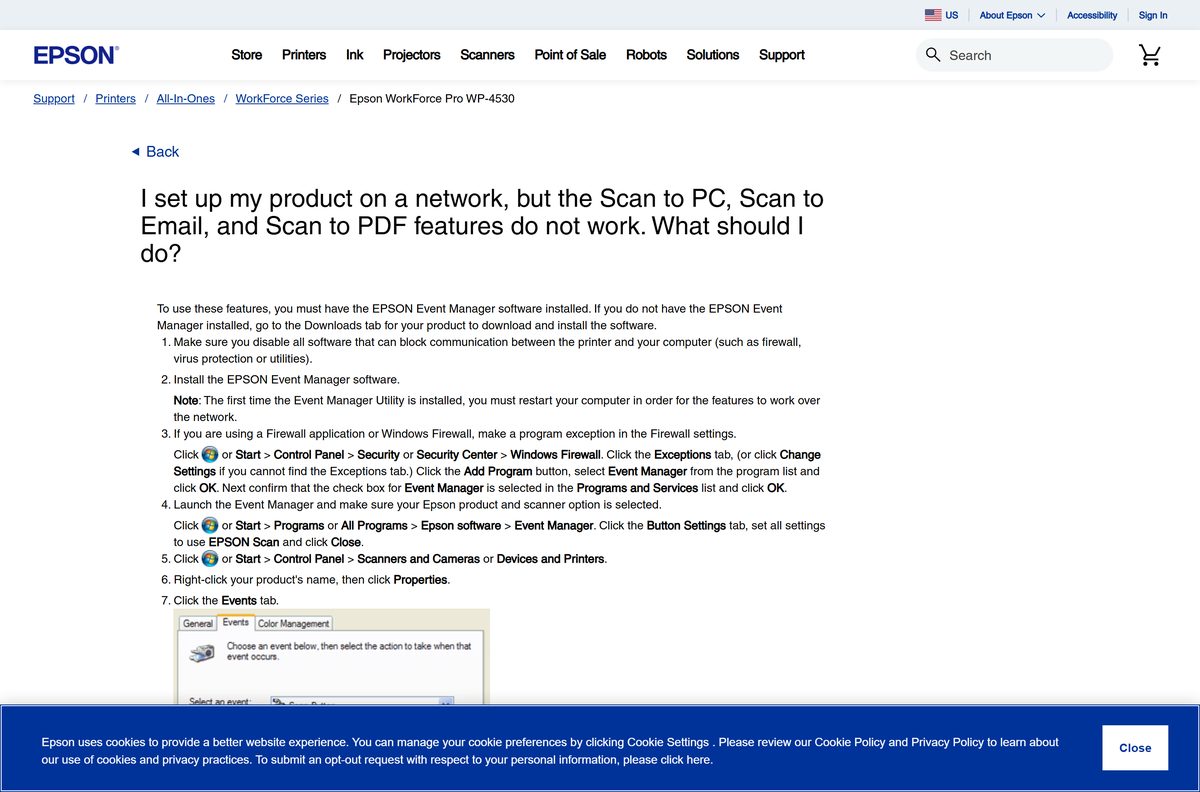Click the search magnifier icon
This screenshot has width=1200, height=792.
click(933, 55)
